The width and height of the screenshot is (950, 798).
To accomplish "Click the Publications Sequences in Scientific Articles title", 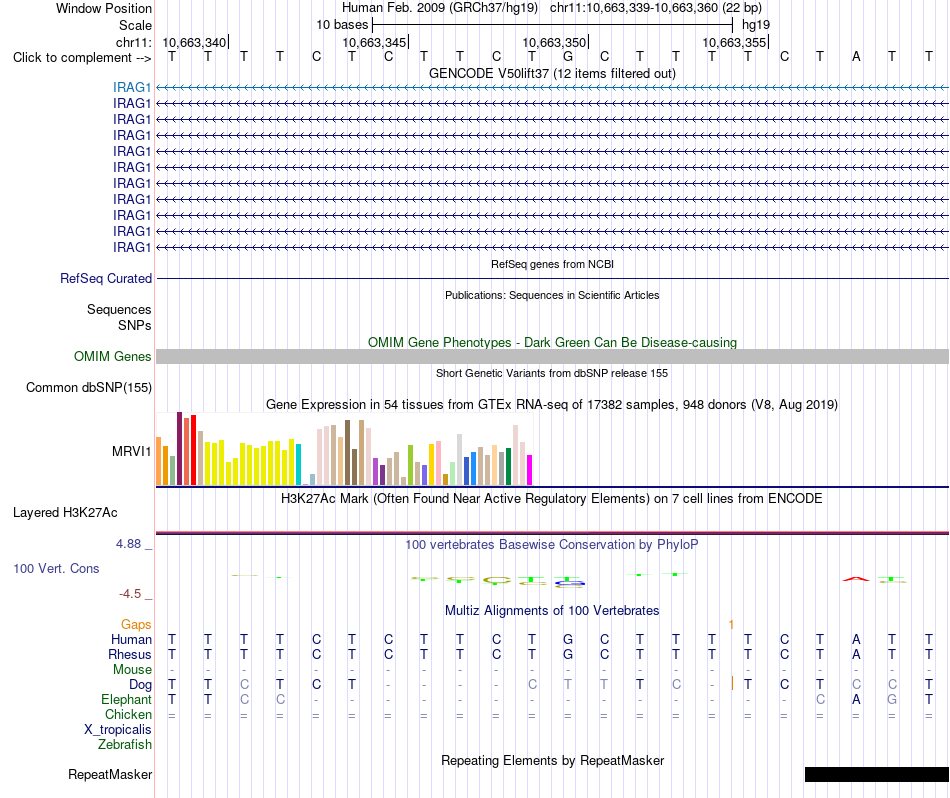I will pyautogui.click(x=553, y=295).
